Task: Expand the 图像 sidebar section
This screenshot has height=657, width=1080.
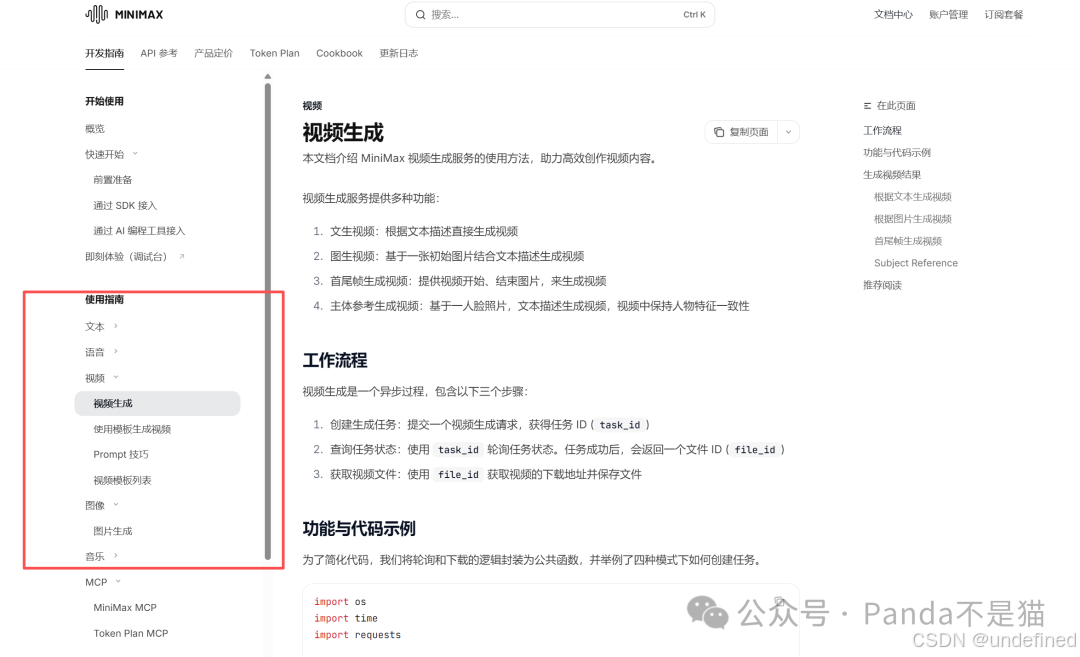Action: [115, 505]
